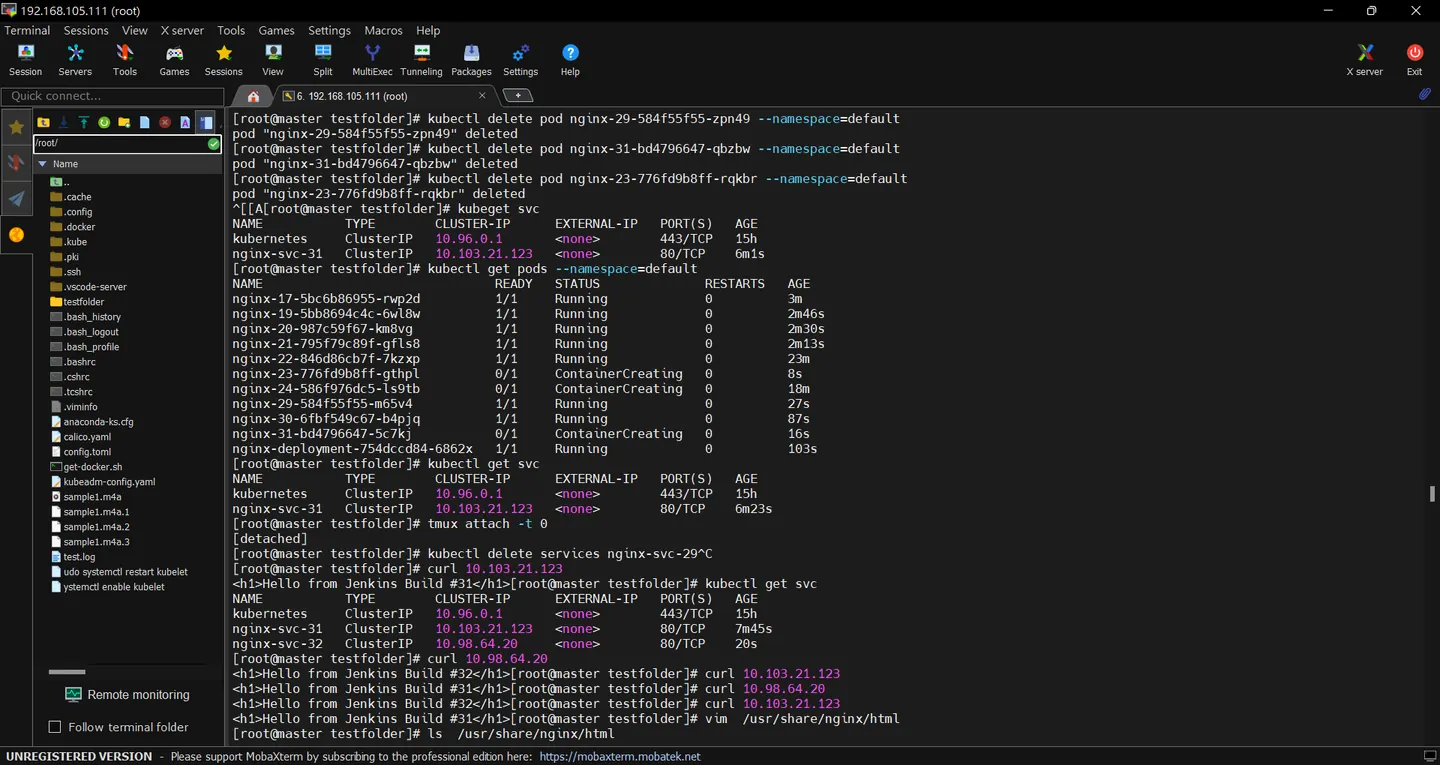Click the terminal vertical scrollbar

1433,493
